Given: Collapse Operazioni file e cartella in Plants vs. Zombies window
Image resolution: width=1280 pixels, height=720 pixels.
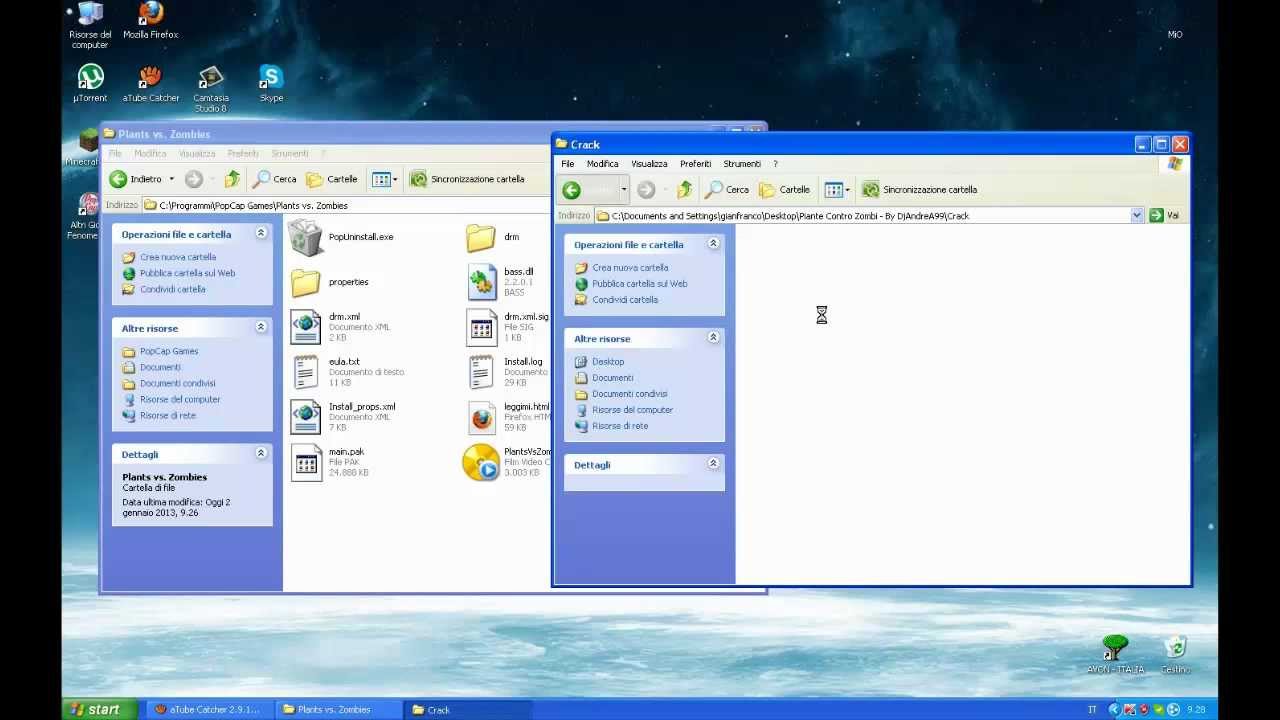Looking at the screenshot, I should pyautogui.click(x=261, y=234).
